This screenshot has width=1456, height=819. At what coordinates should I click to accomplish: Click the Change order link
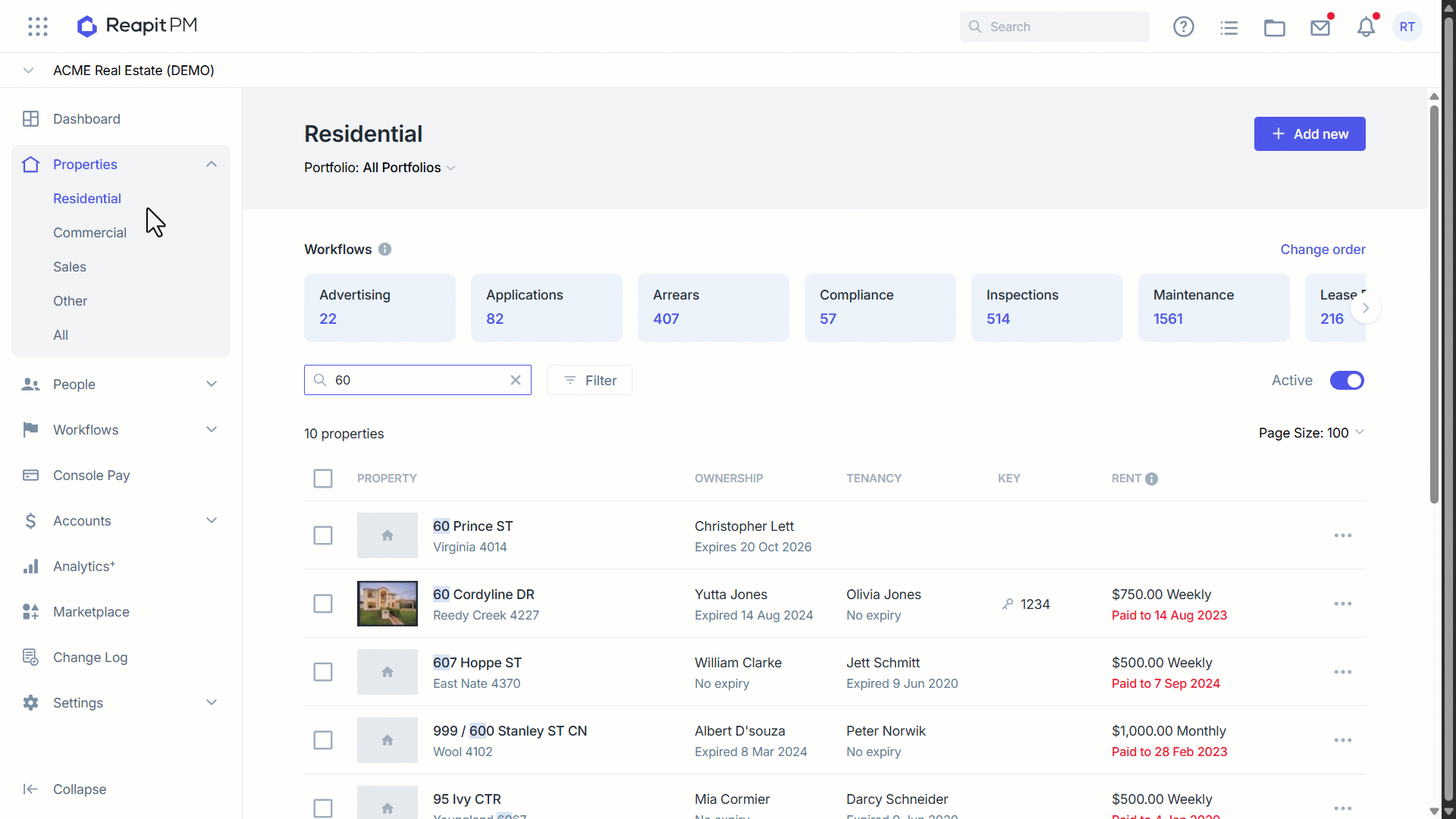coord(1323,249)
